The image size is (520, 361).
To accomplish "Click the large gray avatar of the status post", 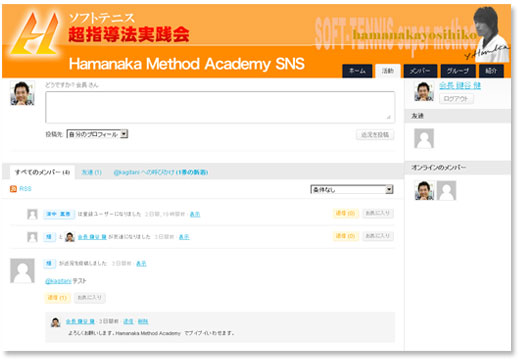I will (22, 271).
